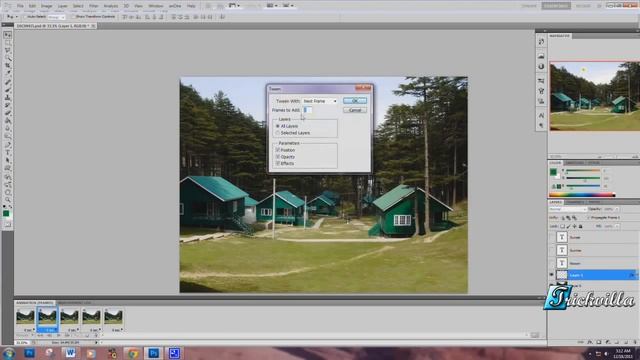Click lock all padlock icon

[x=580, y=227]
